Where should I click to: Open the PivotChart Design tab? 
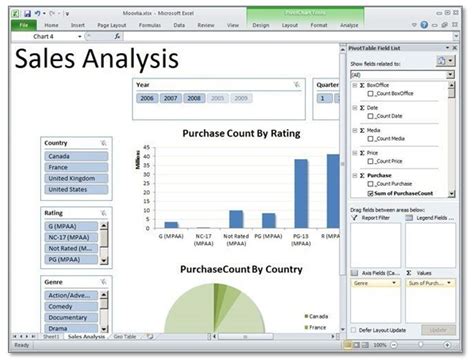click(261, 25)
